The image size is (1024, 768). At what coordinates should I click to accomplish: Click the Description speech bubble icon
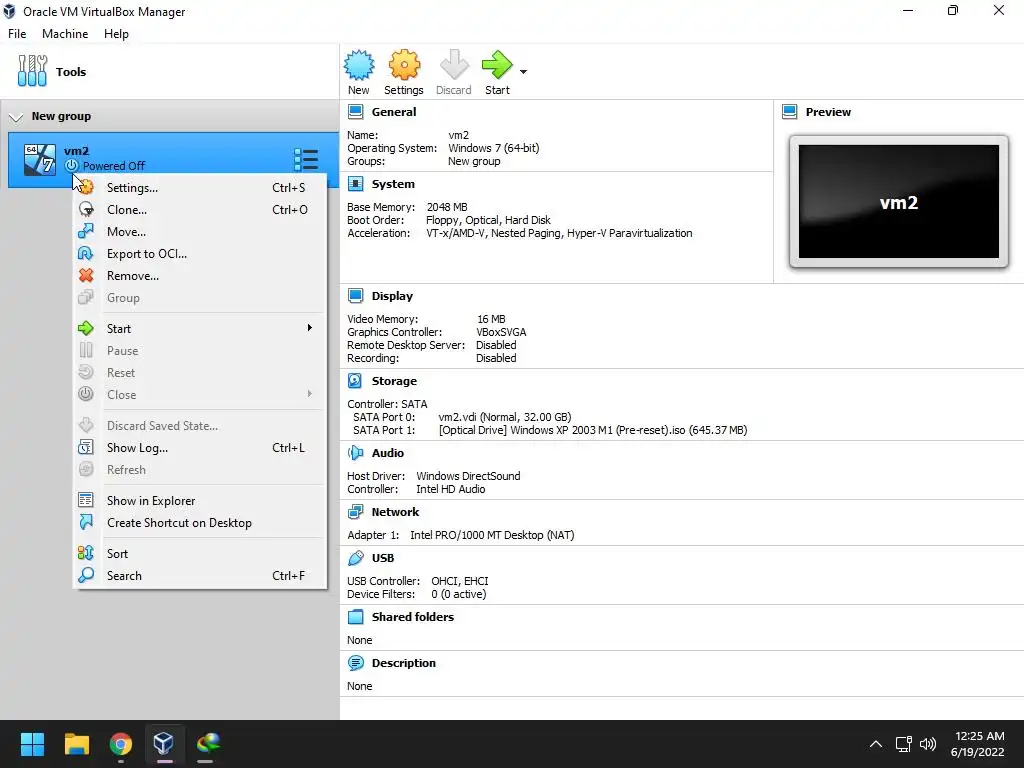[x=355, y=663]
